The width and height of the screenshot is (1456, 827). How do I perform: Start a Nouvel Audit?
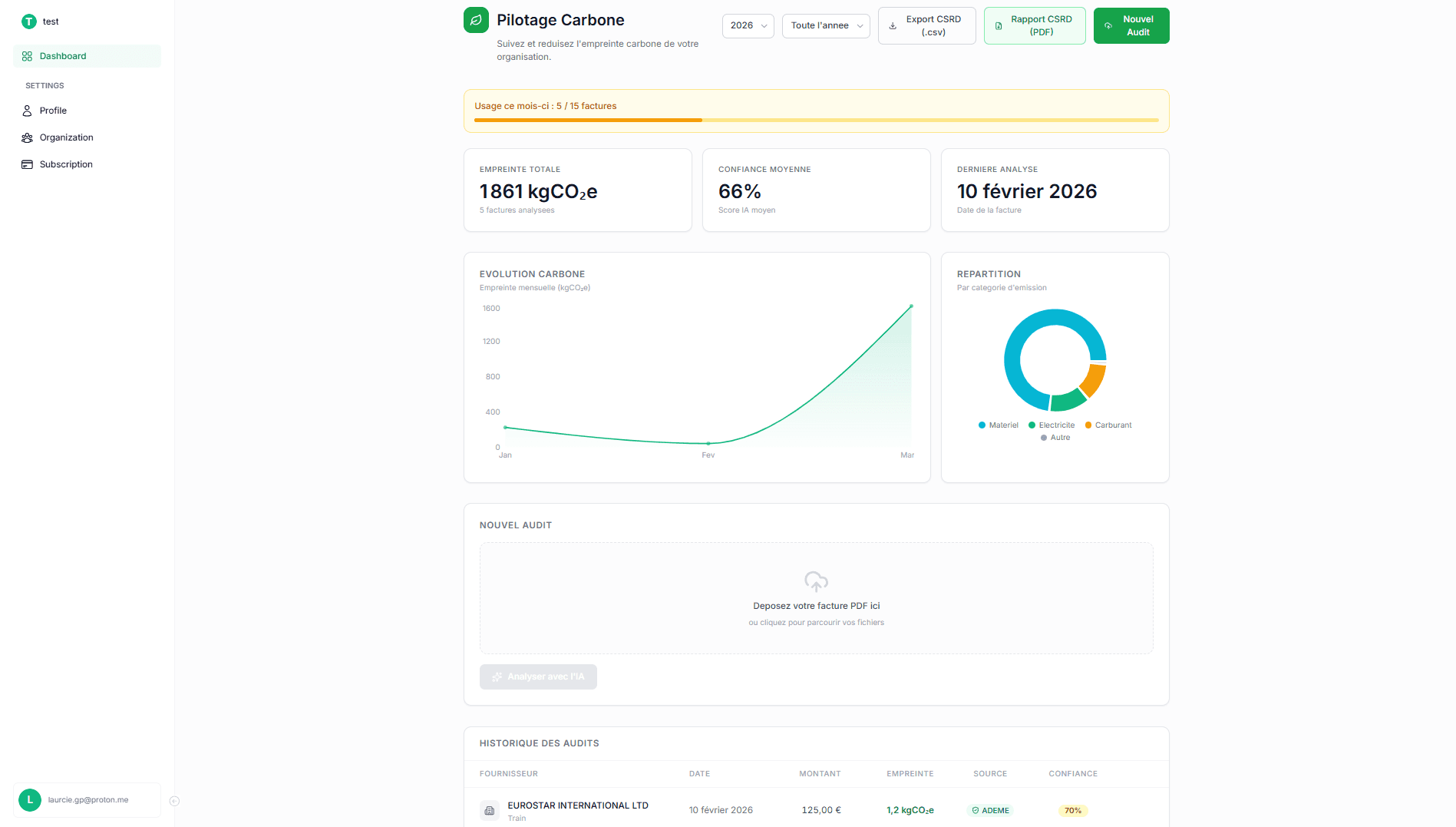(1131, 26)
